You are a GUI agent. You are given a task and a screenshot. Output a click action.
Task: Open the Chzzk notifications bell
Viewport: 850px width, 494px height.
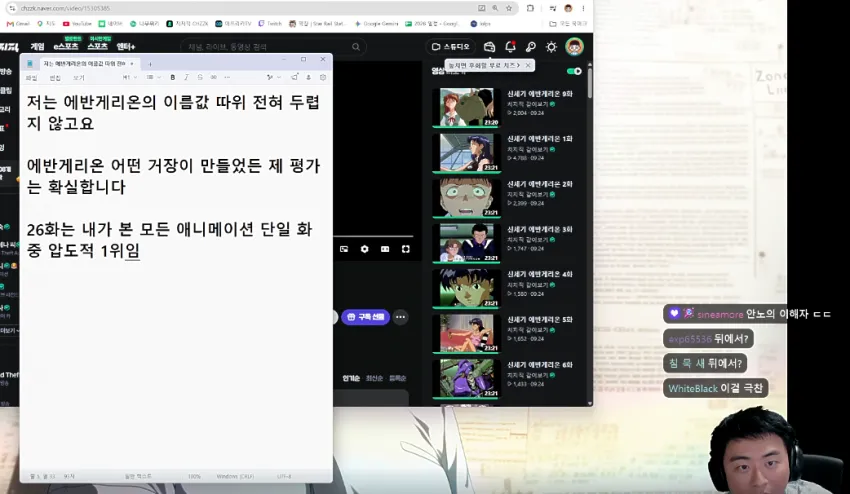point(510,47)
